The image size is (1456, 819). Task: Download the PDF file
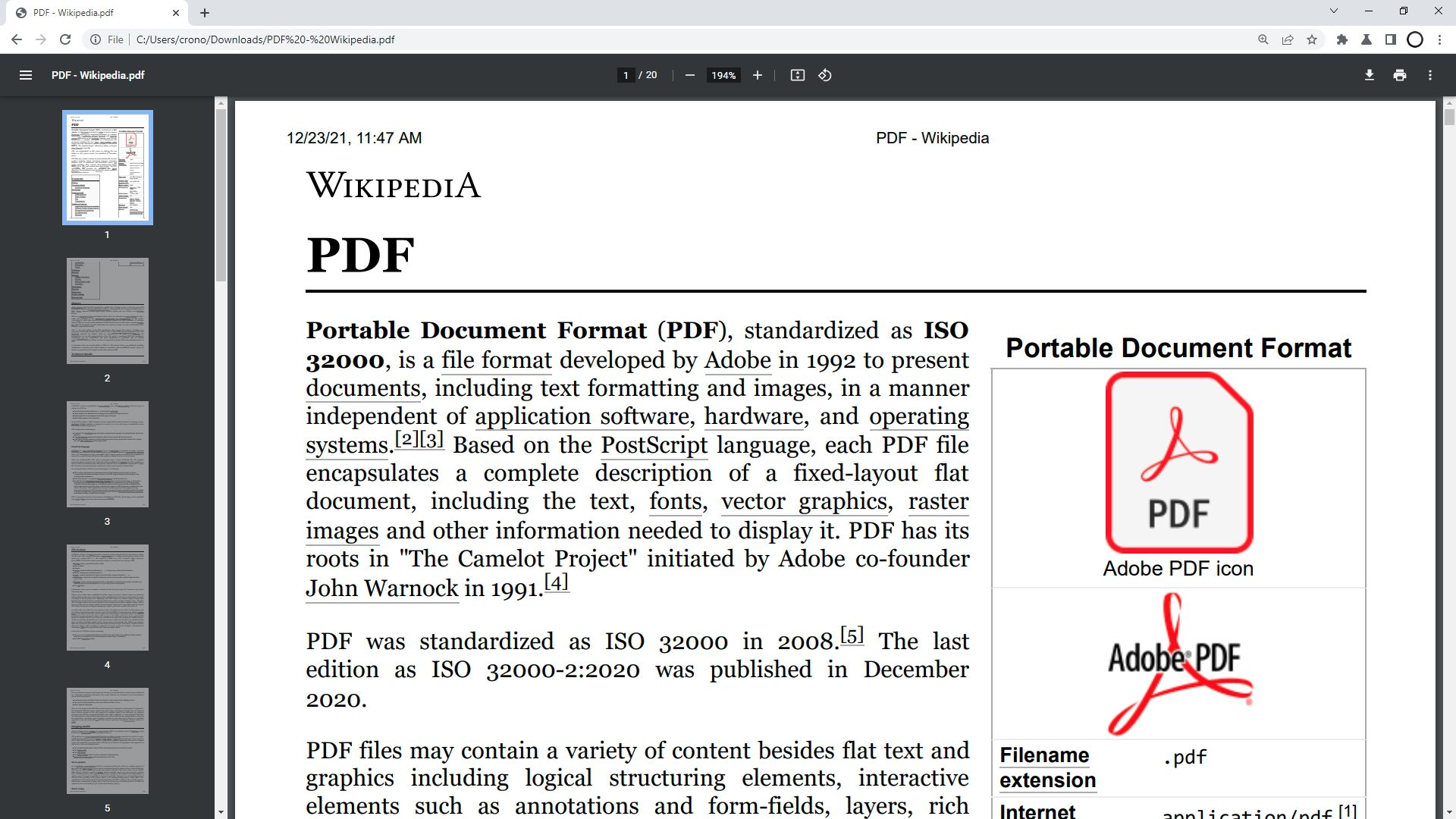[x=1369, y=75]
